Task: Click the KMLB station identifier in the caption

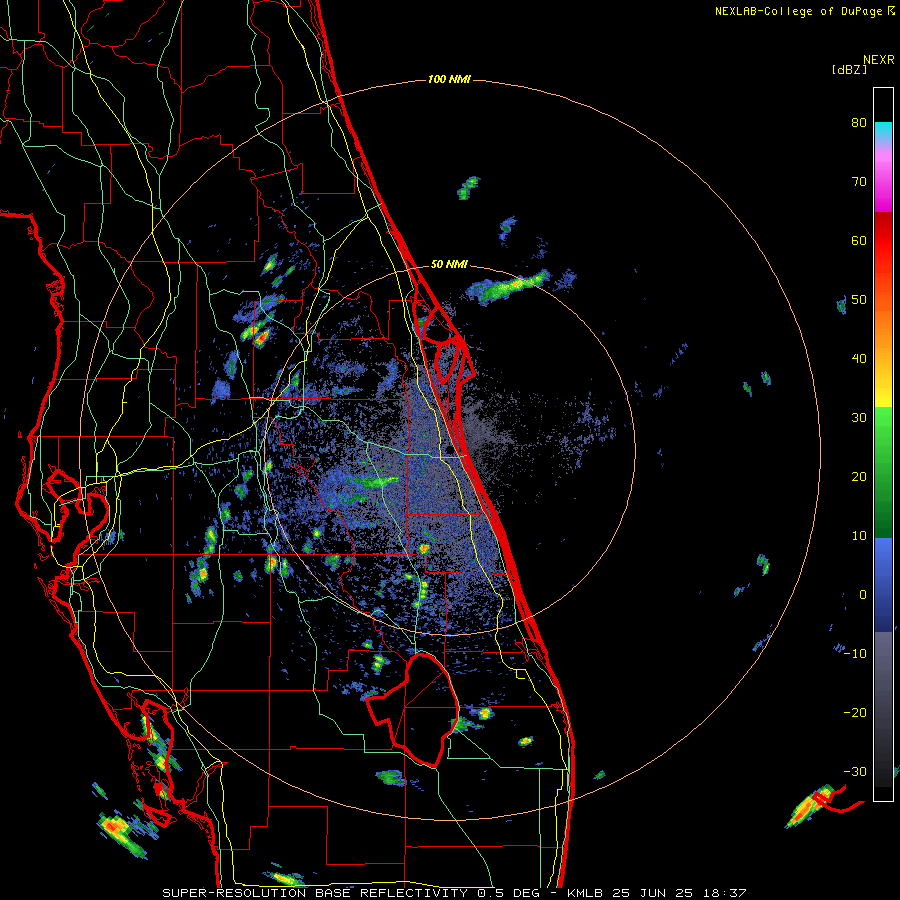Action: point(585,893)
